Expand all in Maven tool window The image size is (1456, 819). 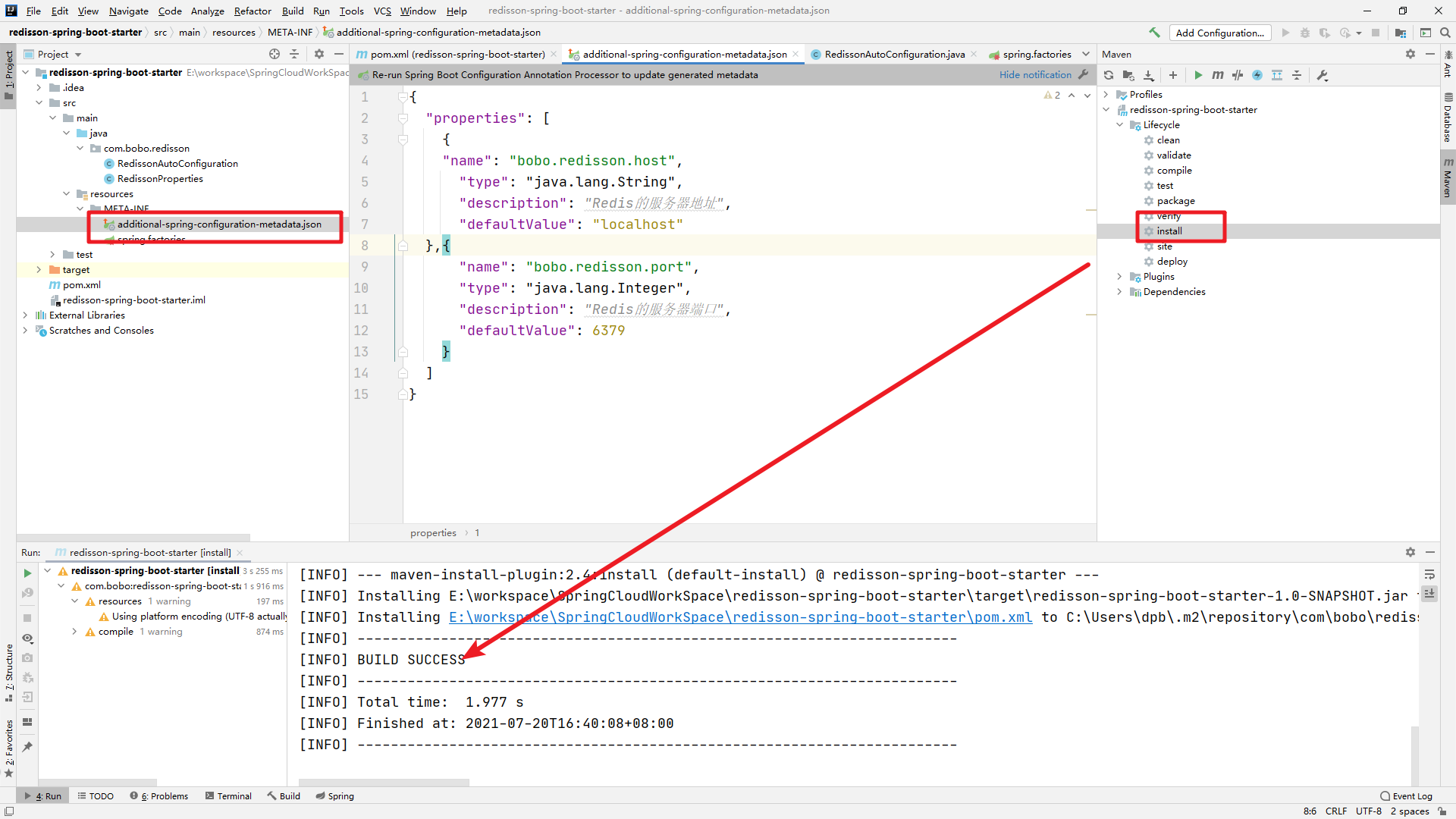coord(1277,75)
